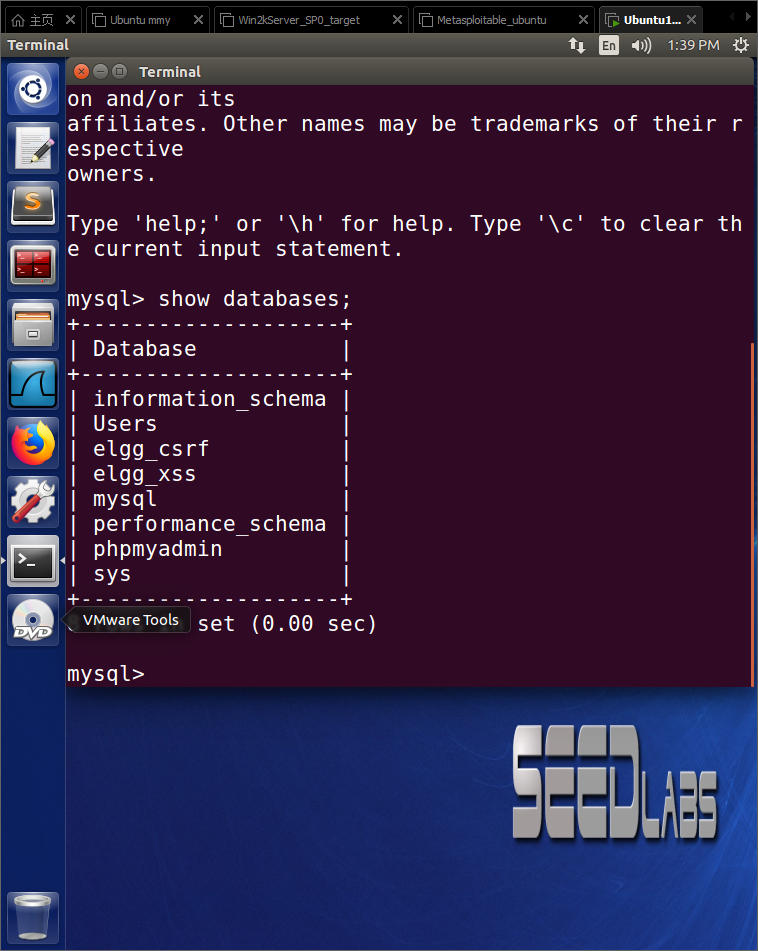
Task: Open the VMware Tools DVD icon
Action: (33, 620)
